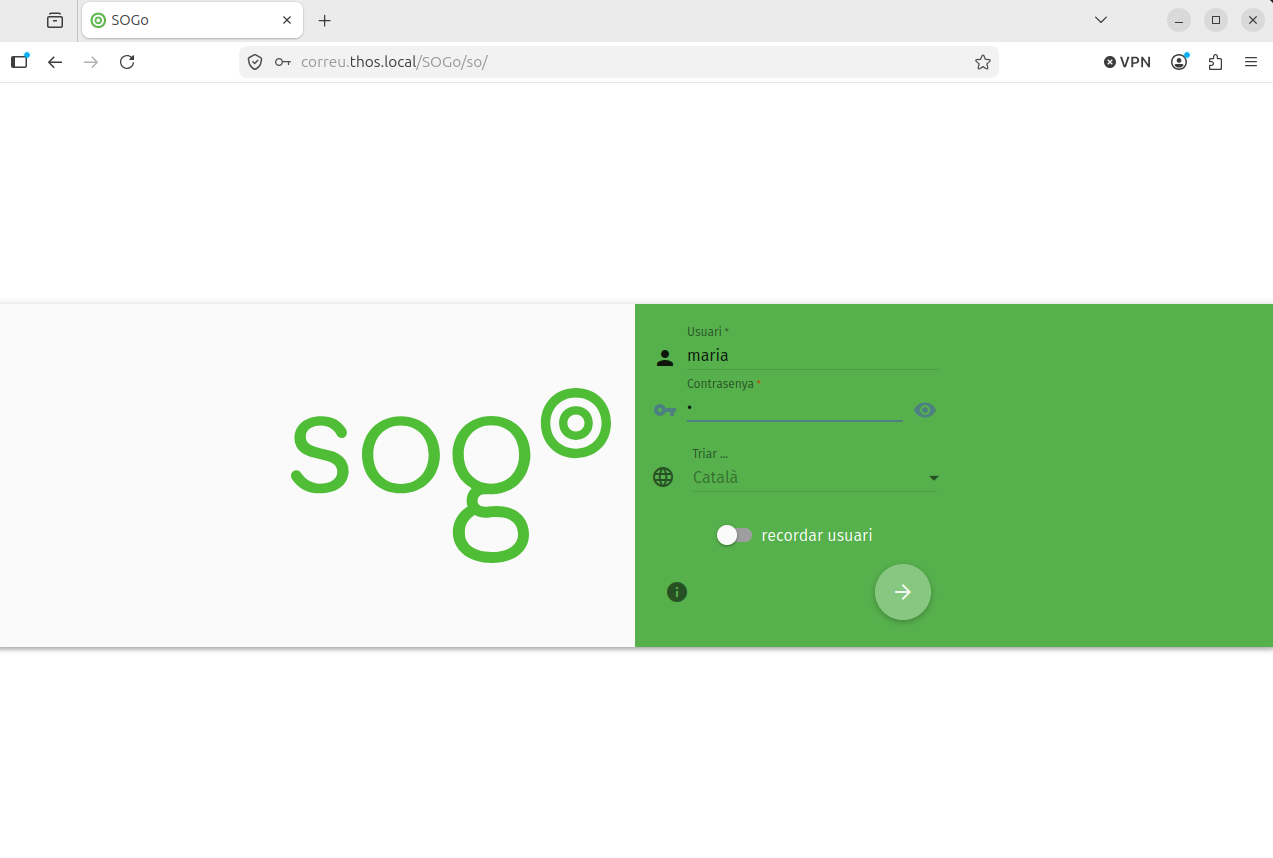Show the password with the eye icon

point(925,410)
